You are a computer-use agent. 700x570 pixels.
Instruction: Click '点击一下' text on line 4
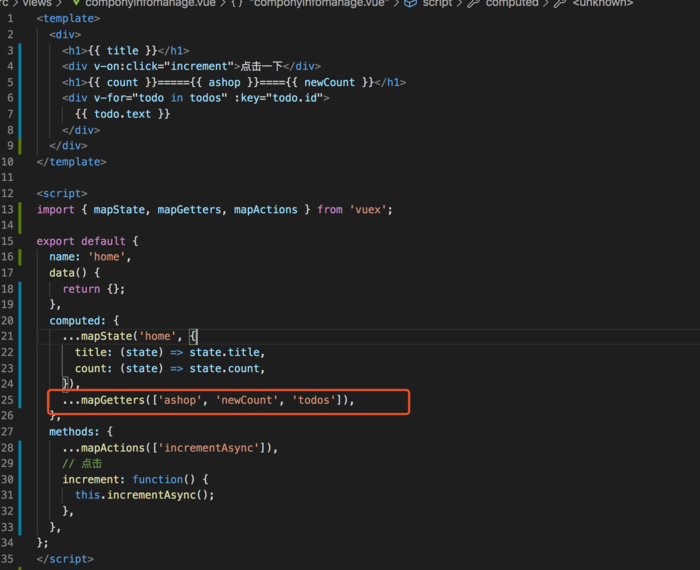click(262, 66)
